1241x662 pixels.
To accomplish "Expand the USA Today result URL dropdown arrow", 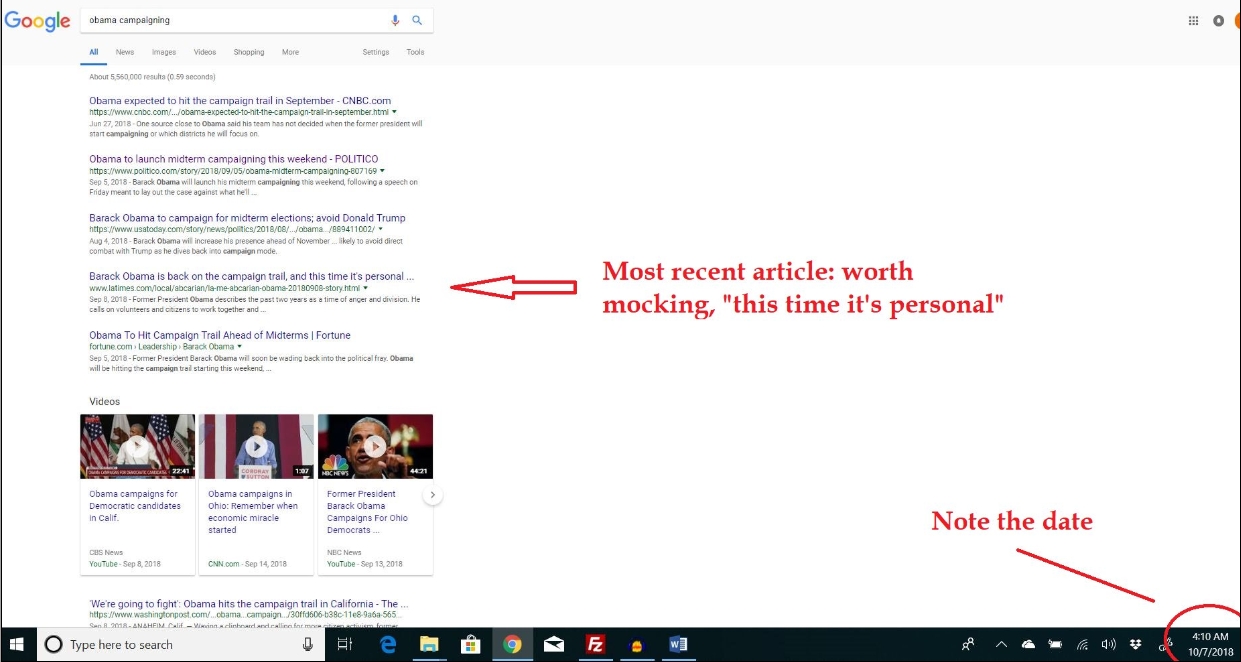I will tap(380, 230).
